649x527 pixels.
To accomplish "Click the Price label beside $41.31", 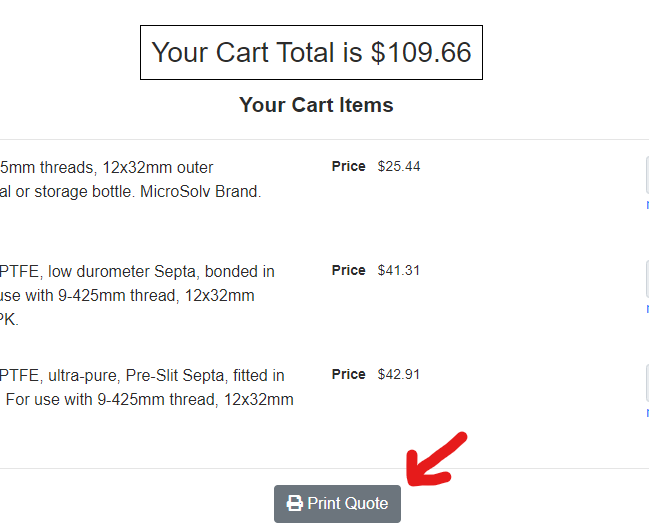I will (348, 271).
